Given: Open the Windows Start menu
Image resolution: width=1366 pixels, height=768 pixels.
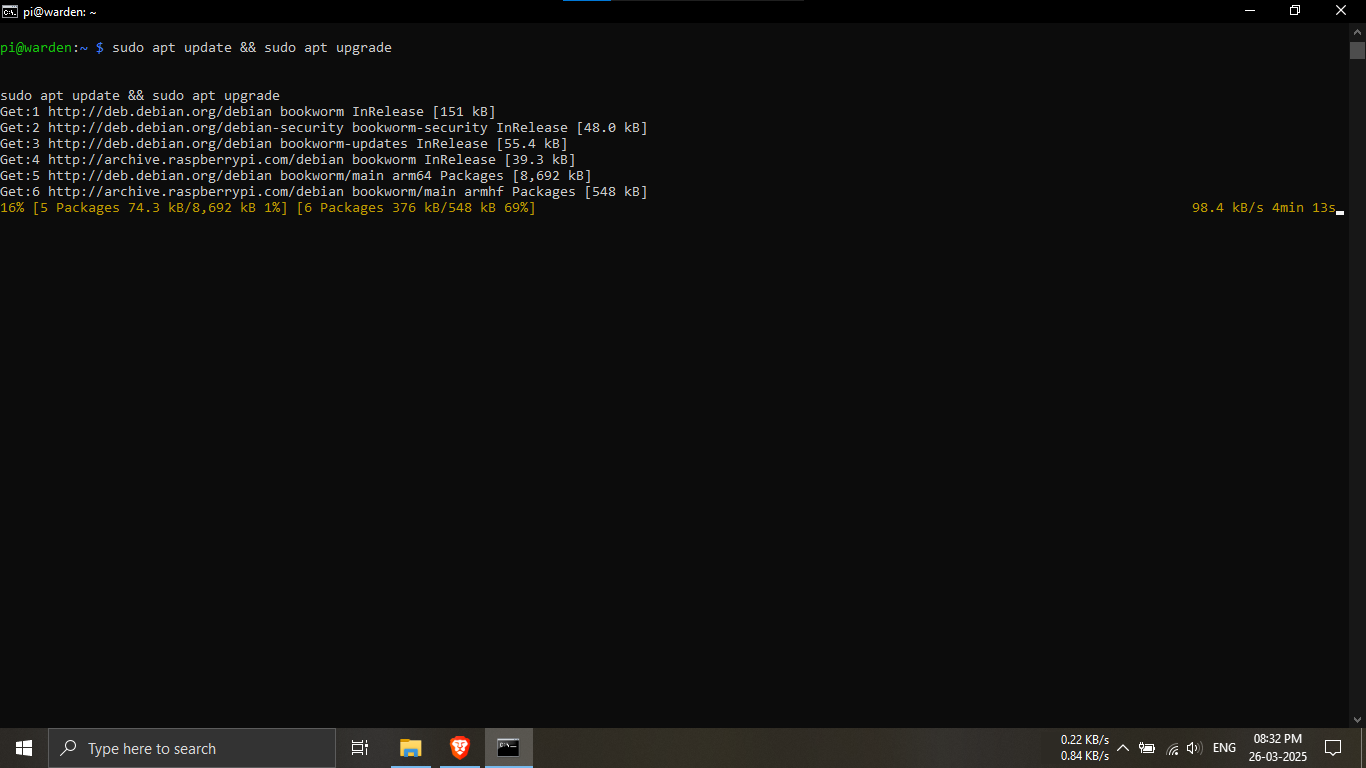Looking at the screenshot, I should click(24, 748).
